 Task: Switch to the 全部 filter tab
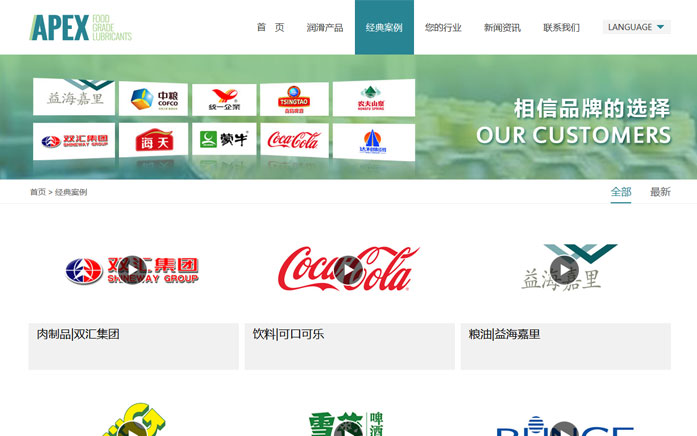pos(621,192)
